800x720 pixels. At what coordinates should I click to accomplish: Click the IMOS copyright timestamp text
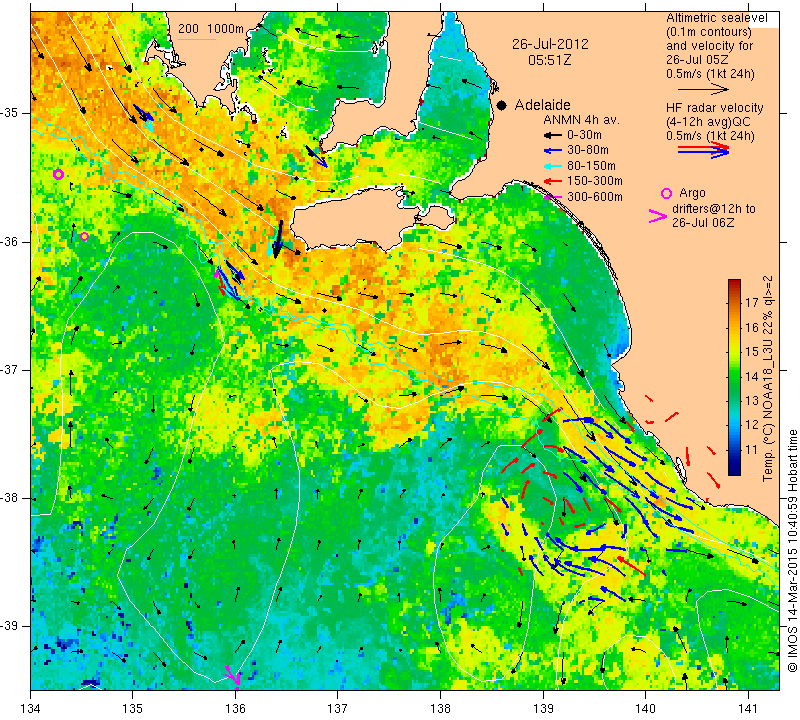tap(792, 550)
